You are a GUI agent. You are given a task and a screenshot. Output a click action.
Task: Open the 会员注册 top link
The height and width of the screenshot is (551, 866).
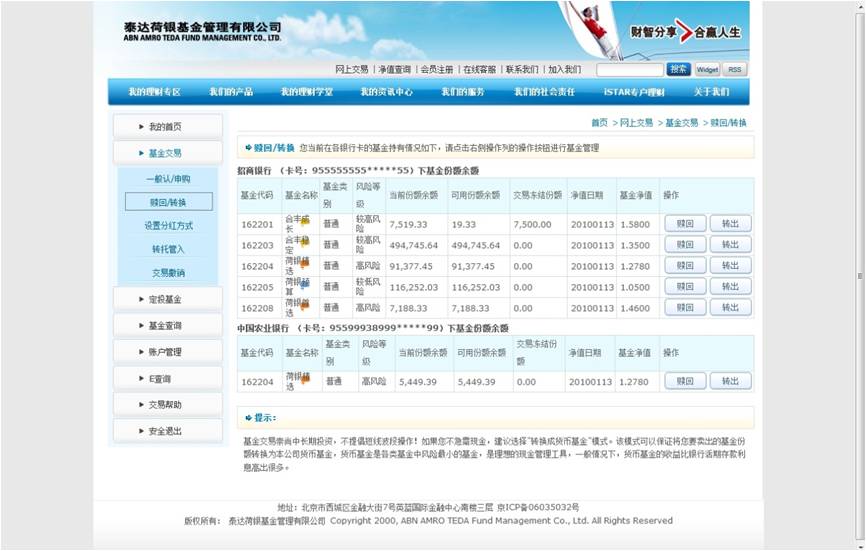tap(437, 70)
